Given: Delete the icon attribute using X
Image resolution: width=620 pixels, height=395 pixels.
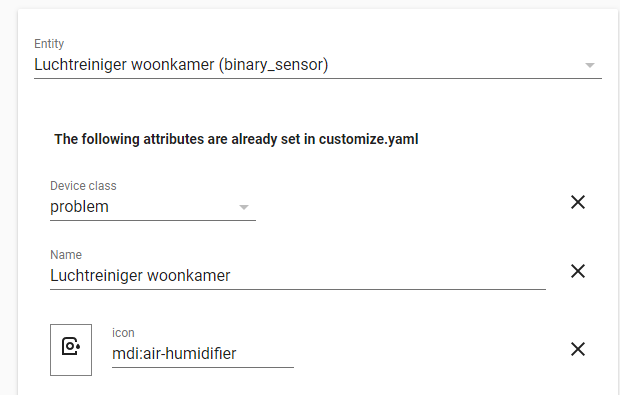Looking at the screenshot, I should pos(578,349).
